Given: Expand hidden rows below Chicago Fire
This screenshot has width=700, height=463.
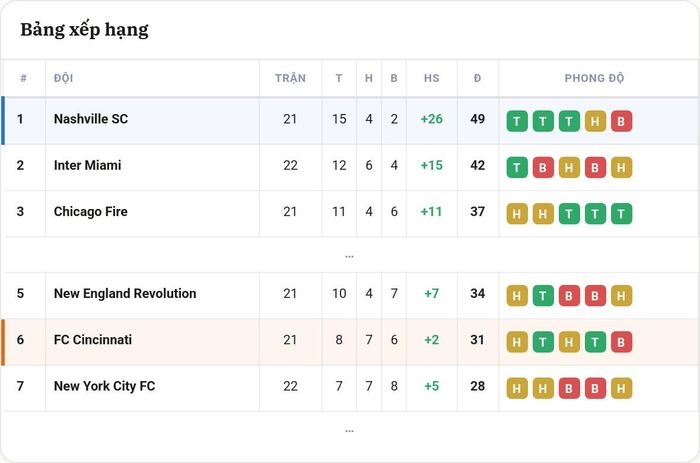Looking at the screenshot, I should click(350, 255).
